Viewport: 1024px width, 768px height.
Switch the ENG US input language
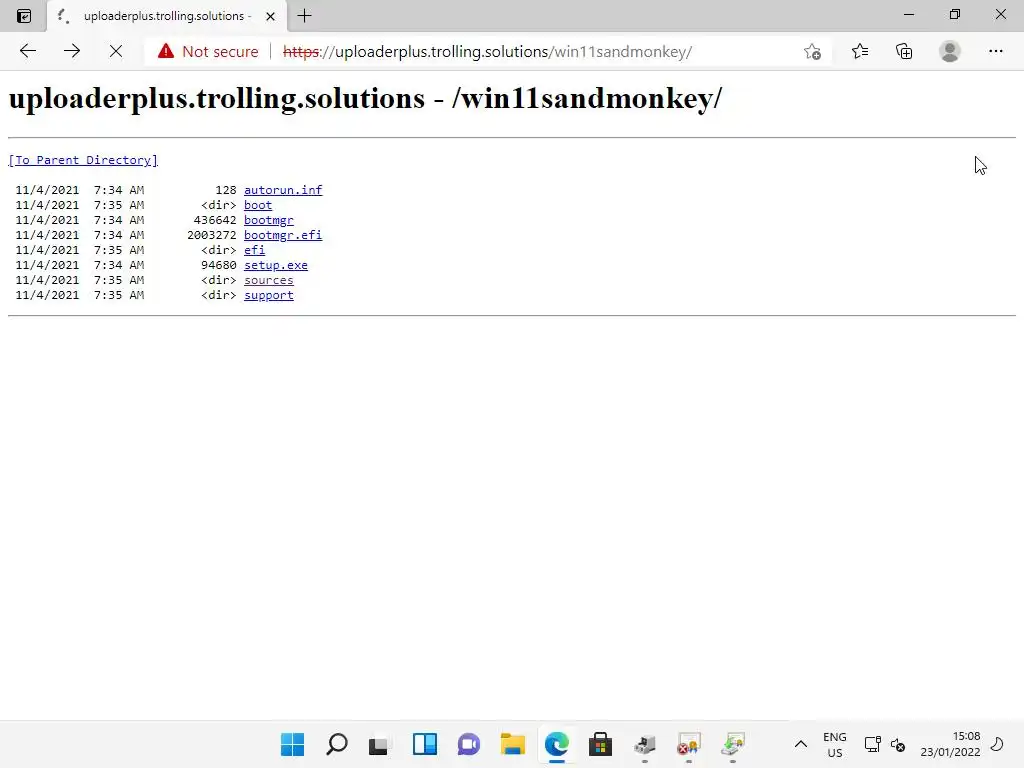click(x=835, y=744)
